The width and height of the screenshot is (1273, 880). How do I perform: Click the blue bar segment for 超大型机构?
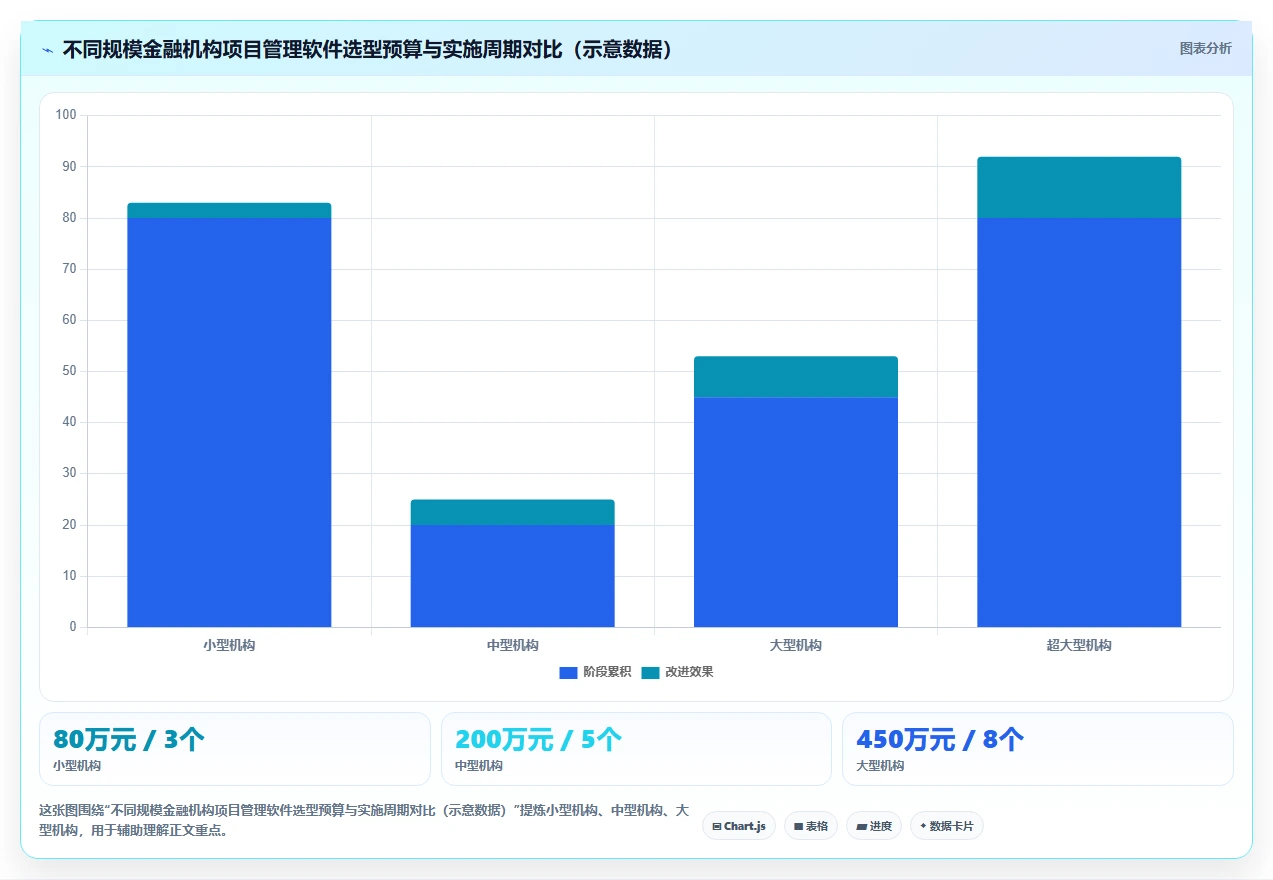(1079, 422)
